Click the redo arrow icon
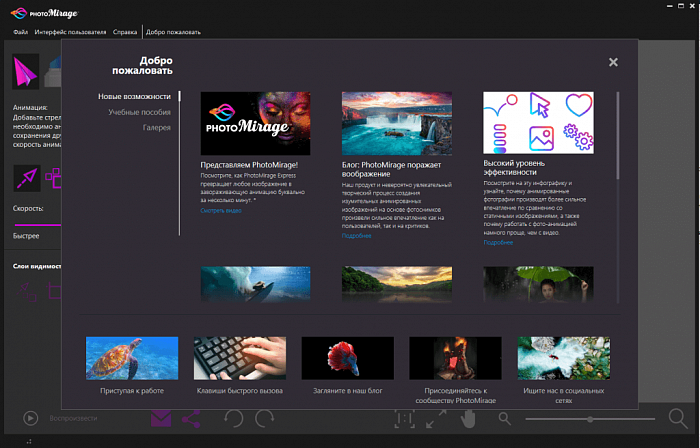 tap(264, 419)
